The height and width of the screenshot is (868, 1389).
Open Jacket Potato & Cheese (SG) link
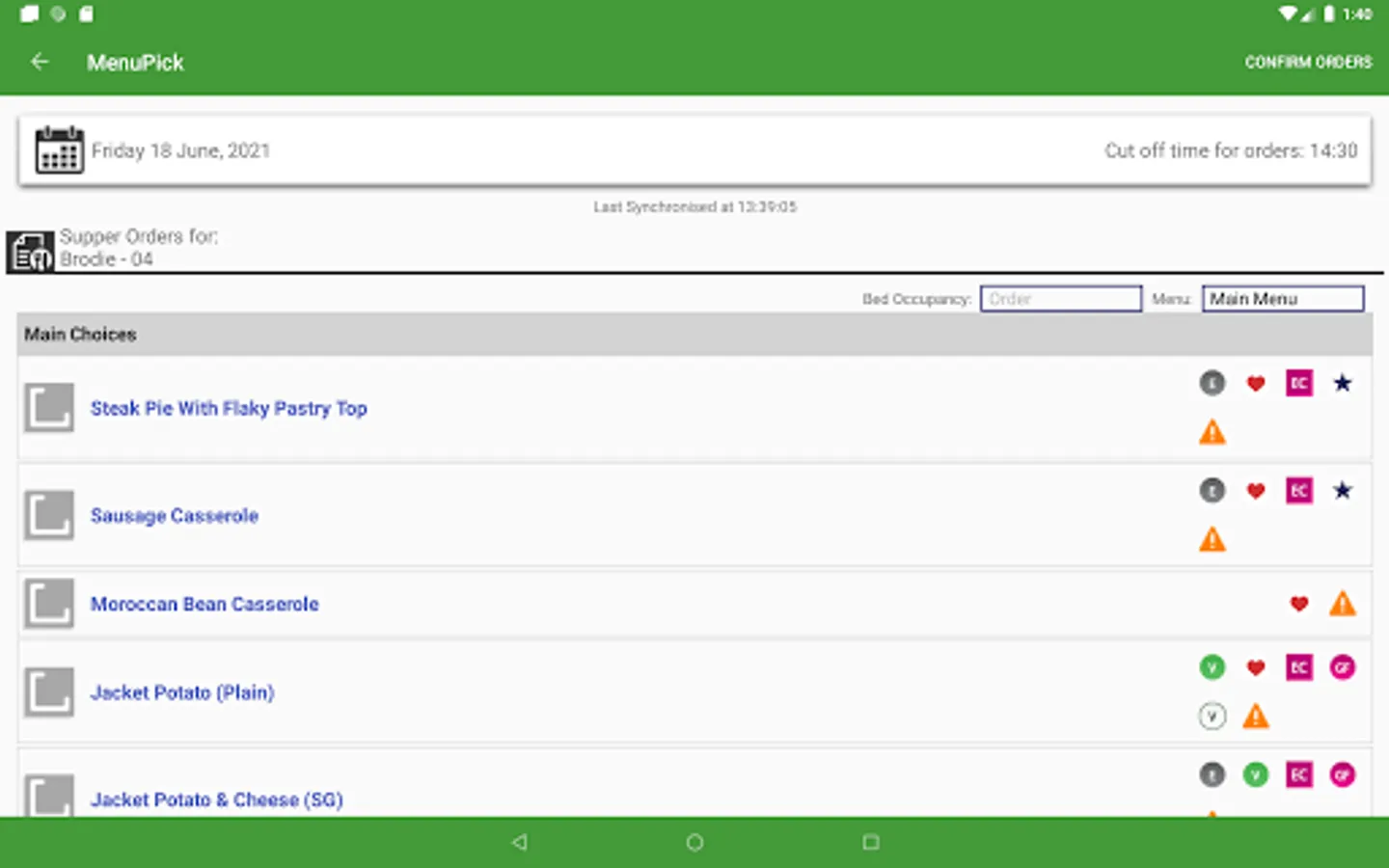tap(217, 800)
